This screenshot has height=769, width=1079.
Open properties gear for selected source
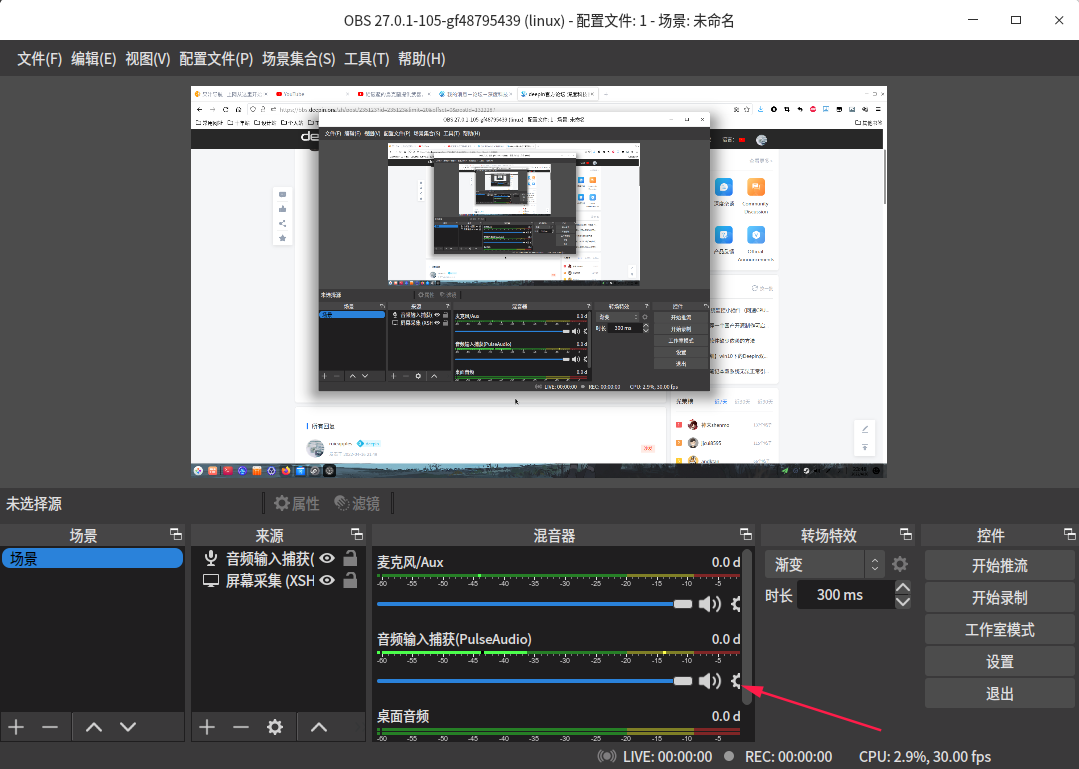click(x=274, y=727)
